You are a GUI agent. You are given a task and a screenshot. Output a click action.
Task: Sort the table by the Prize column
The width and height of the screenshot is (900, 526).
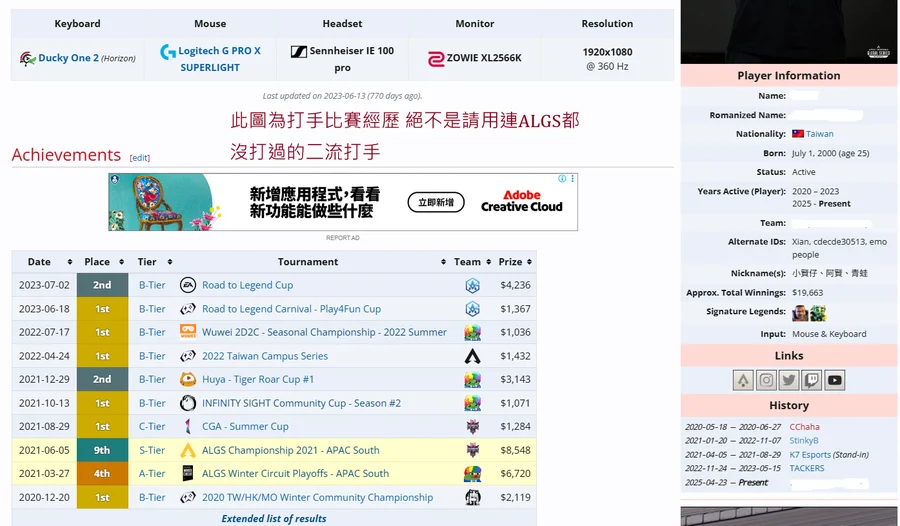[x=514, y=262]
